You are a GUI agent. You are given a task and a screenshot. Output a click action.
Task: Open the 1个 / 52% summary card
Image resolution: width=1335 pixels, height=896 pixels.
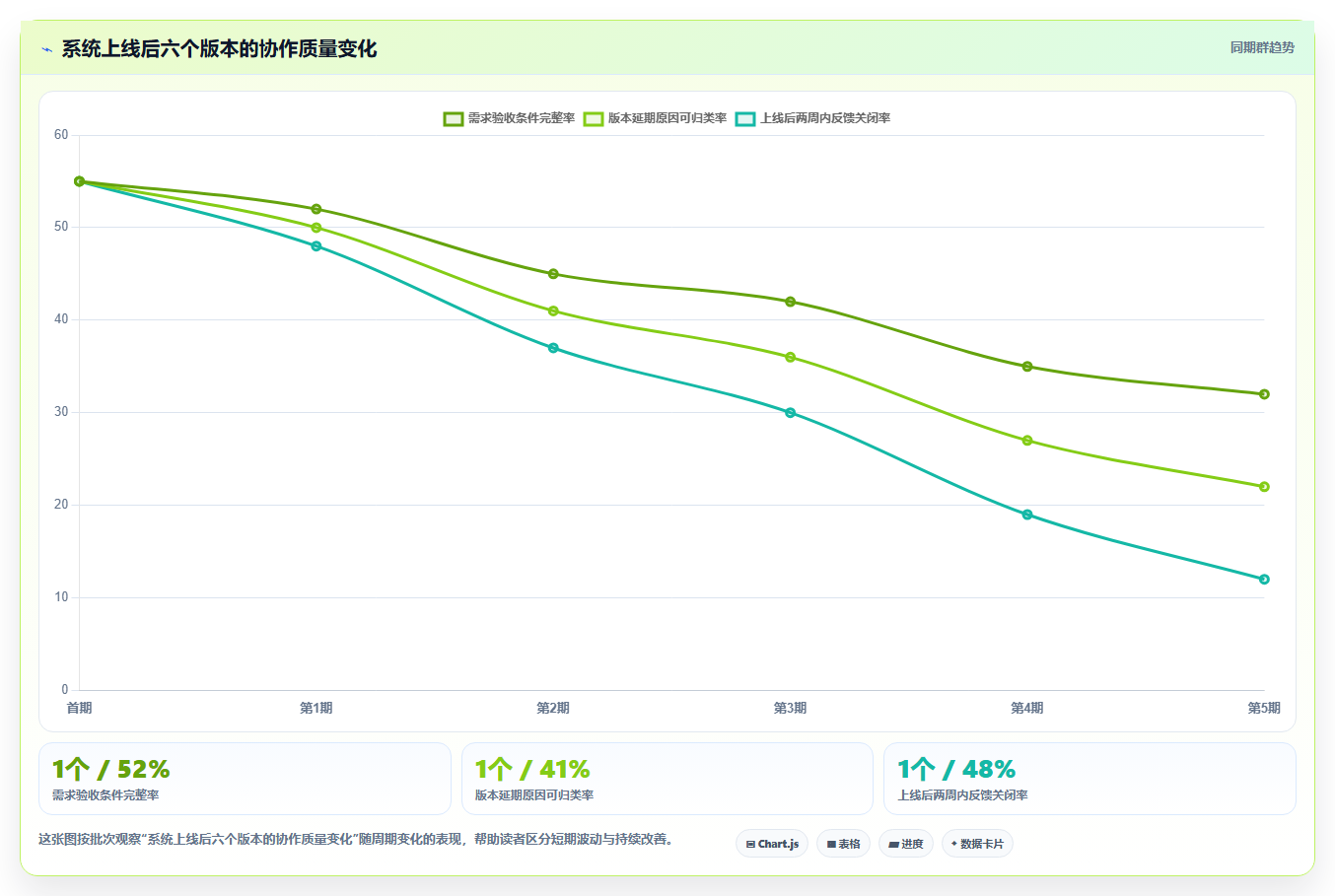pos(245,779)
